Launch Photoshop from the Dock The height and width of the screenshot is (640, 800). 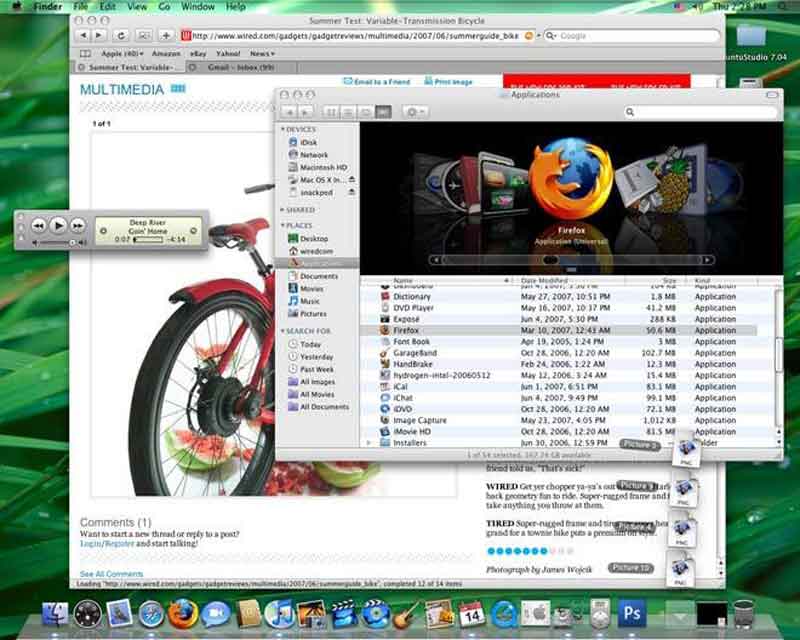coord(632,612)
